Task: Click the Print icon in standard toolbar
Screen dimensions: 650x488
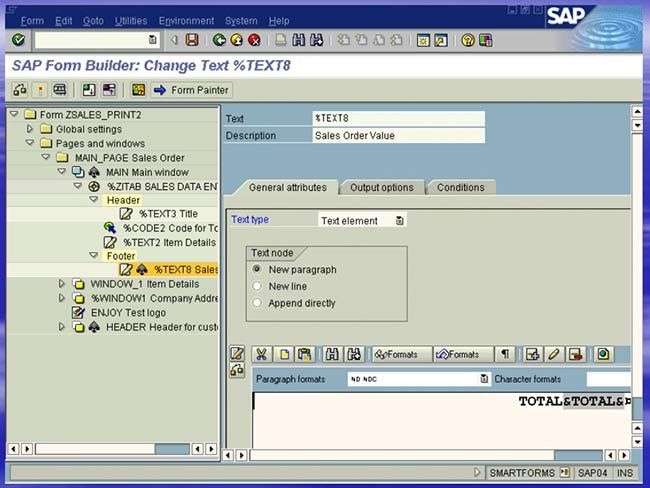Action: tap(281, 40)
